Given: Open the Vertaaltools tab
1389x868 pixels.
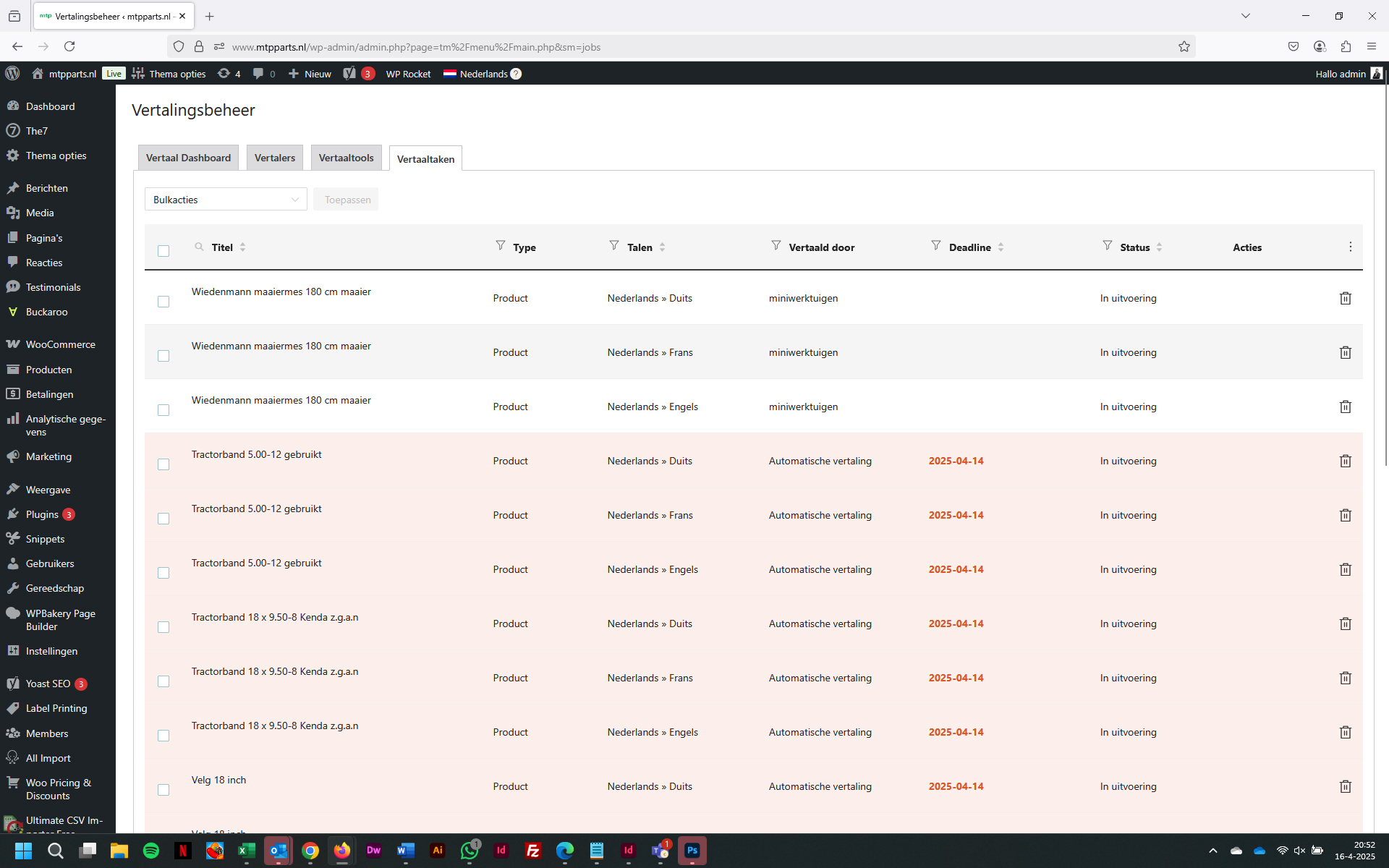Looking at the screenshot, I should coord(346,158).
